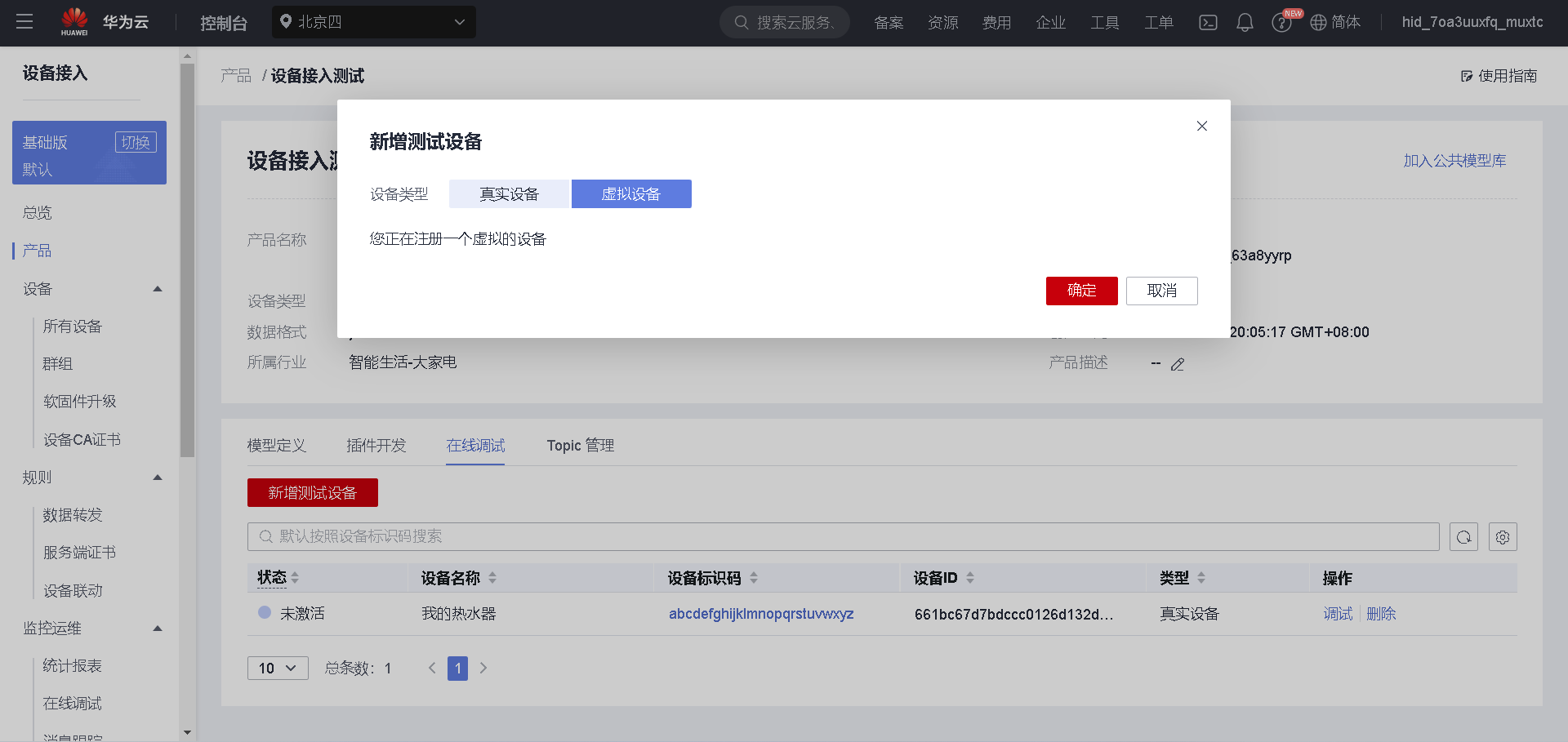Viewport: 1568px width, 742px height.
Task: Collapse the 监控运维 sidebar section
Action: coord(158,629)
